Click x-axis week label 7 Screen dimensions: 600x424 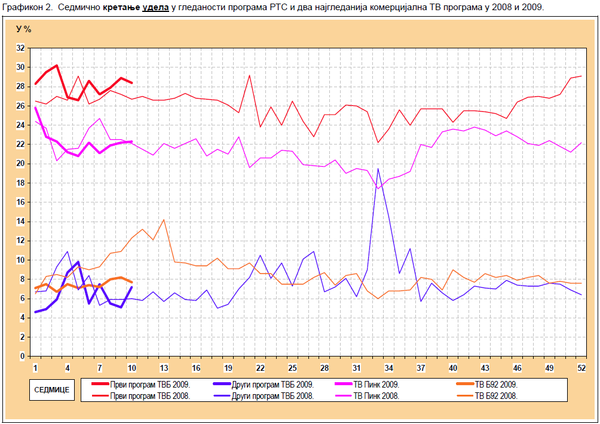pos(99,368)
